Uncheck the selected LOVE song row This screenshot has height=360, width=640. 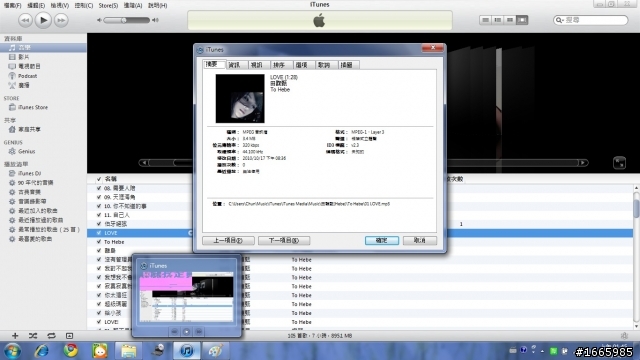point(99,233)
